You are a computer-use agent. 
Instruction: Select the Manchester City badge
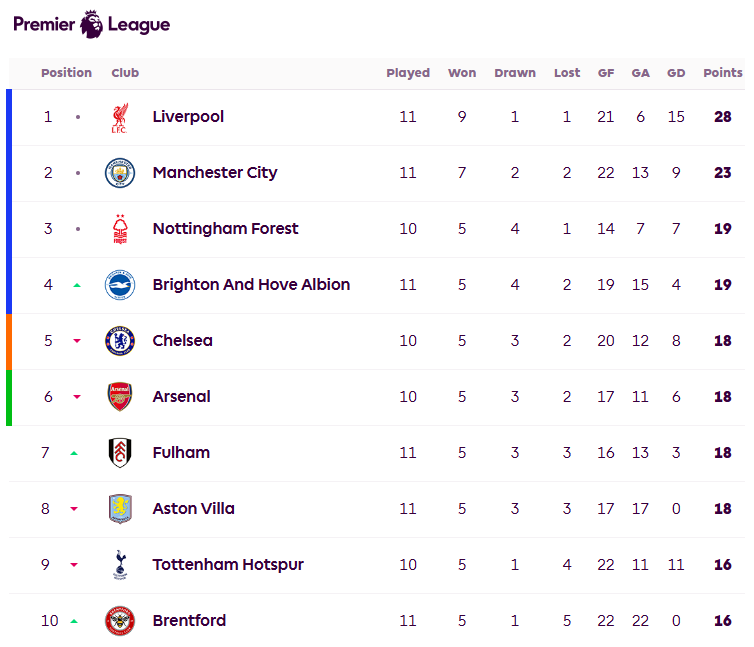pyautogui.click(x=120, y=173)
